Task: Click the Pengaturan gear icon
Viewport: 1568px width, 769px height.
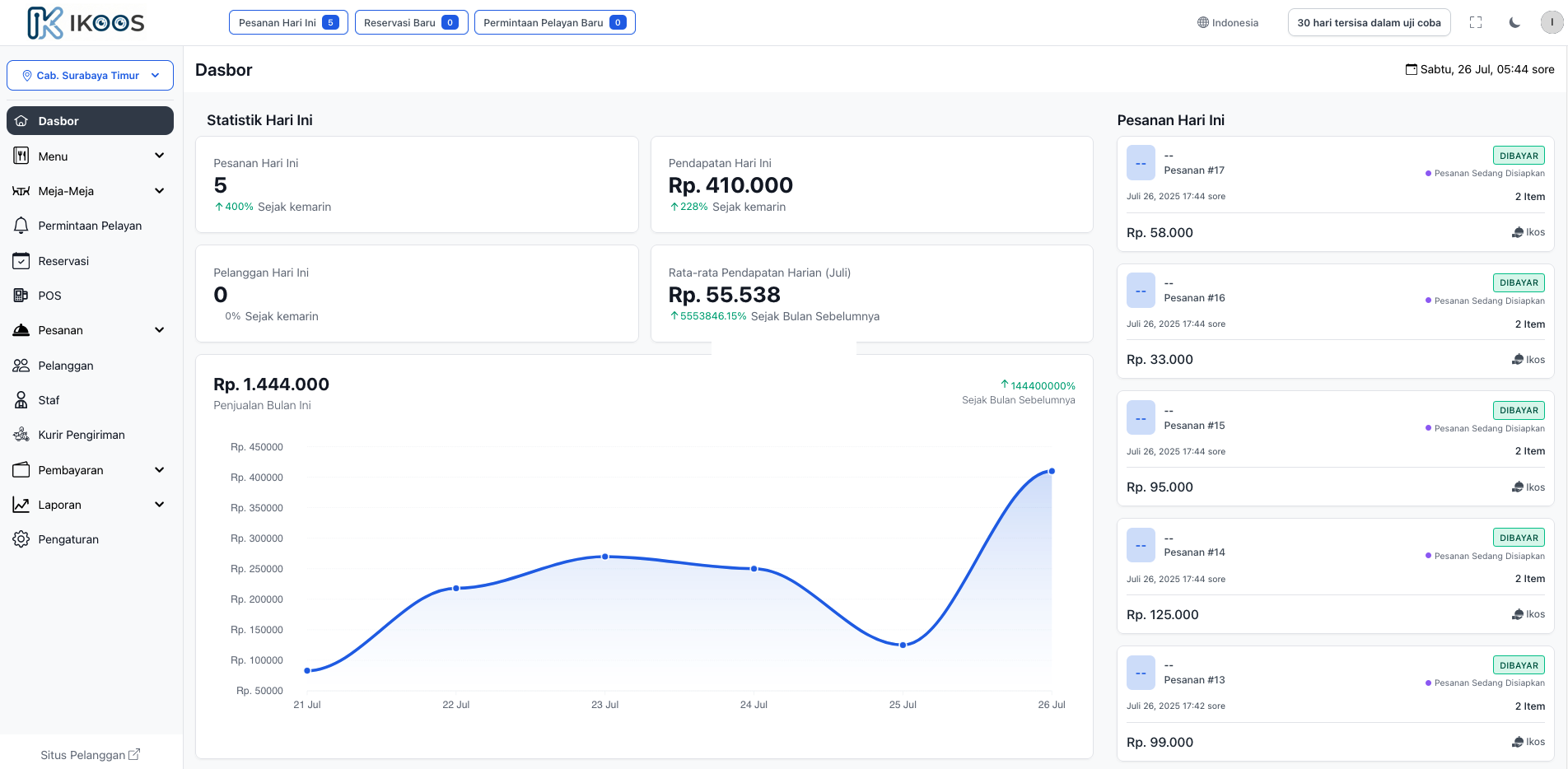Action: [21, 539]
